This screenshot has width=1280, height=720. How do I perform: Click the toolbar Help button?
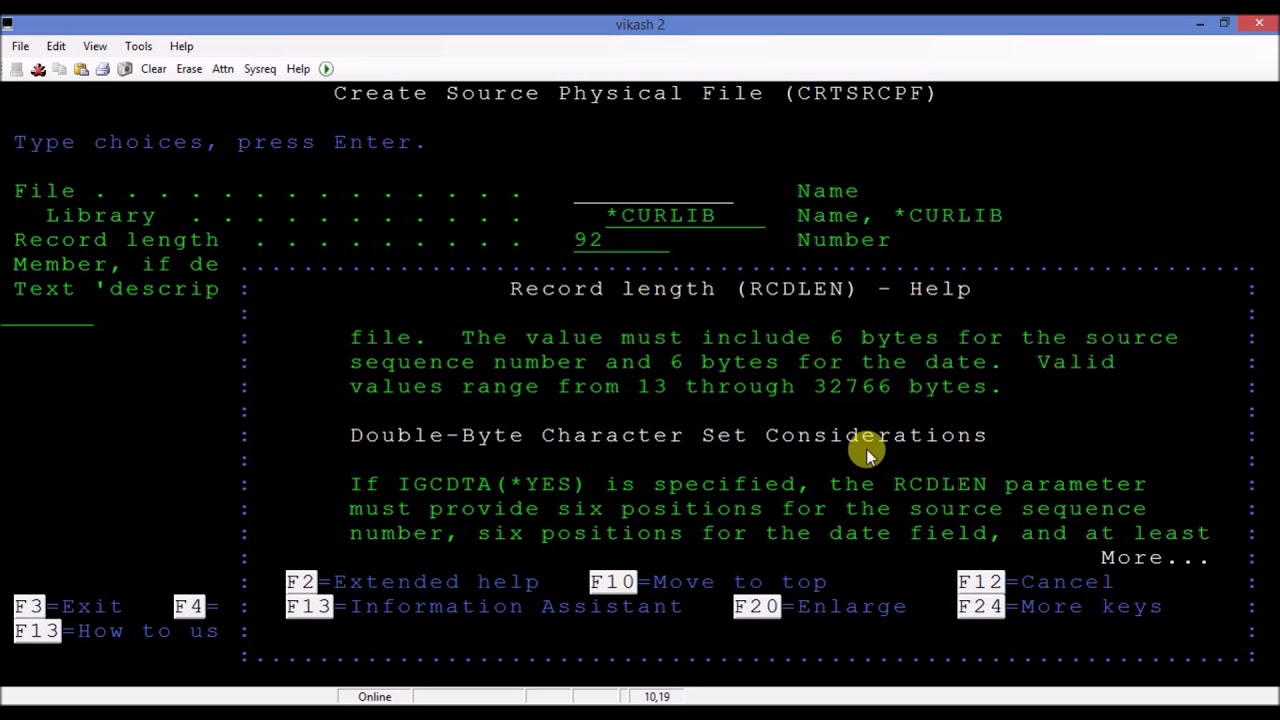(x=298, y=69)
